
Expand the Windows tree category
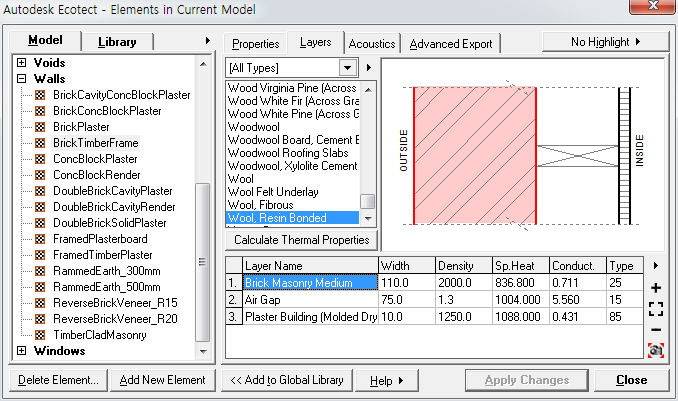(x=22, y=351)
